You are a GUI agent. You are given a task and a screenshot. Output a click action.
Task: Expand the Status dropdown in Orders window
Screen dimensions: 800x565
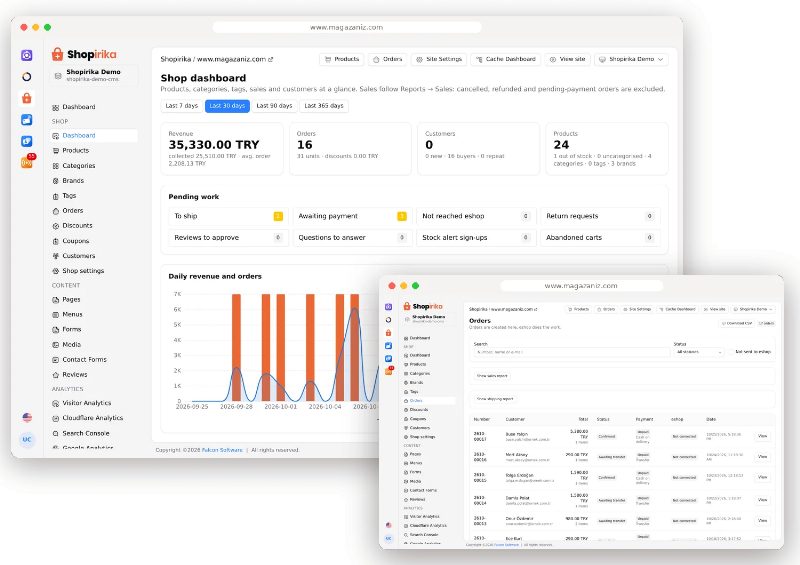coord(699,352)
